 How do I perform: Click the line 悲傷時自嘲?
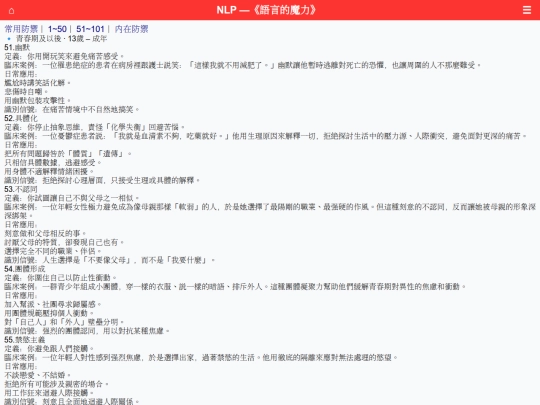(x=26, y=92)
